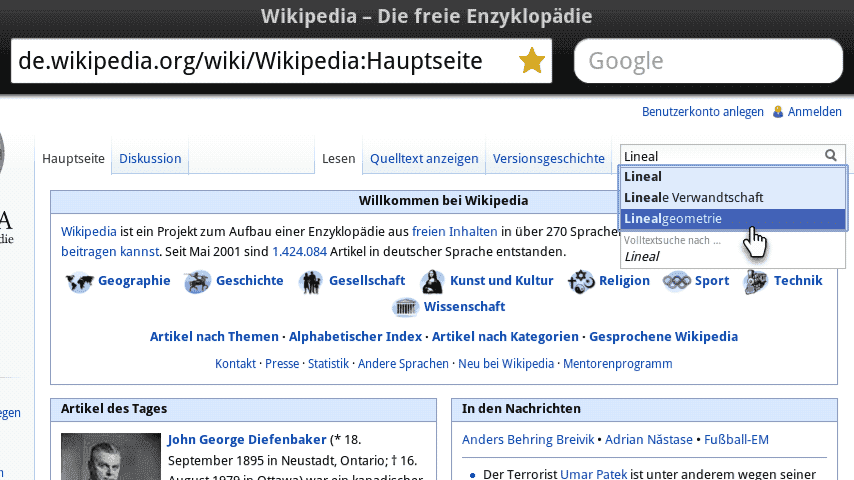This screenshot has width=854, height=480.
Task: Open the Wissenschaft portal link
Action: coord(465,307)
